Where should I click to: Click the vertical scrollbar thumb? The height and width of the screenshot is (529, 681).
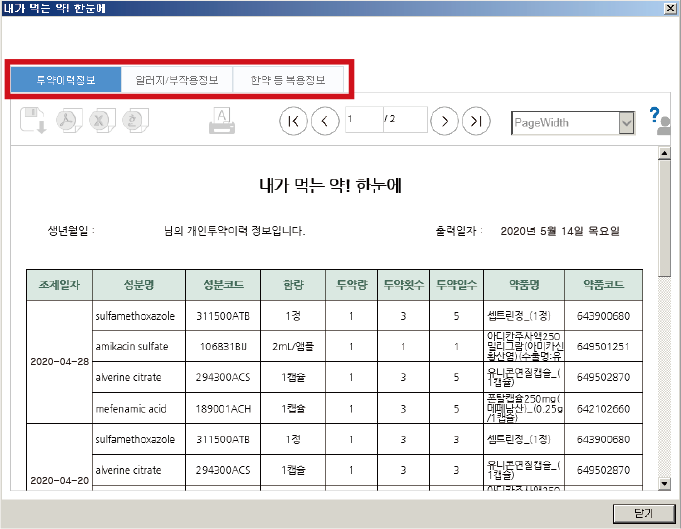pos(664,217)
